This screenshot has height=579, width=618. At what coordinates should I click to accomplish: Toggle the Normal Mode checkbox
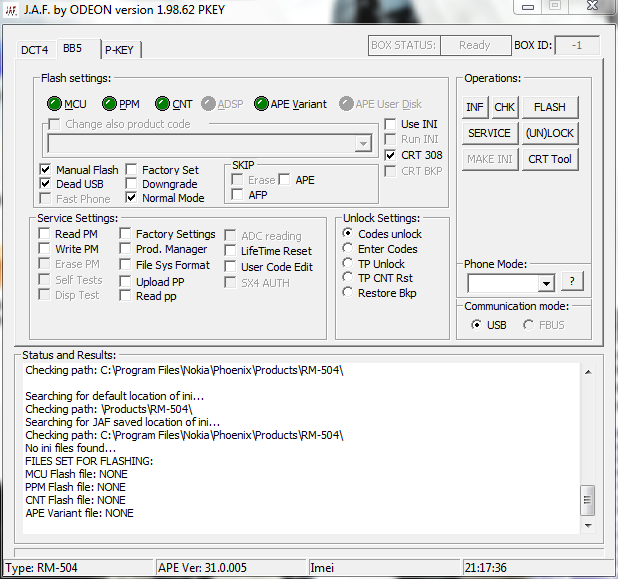[131, 198]
